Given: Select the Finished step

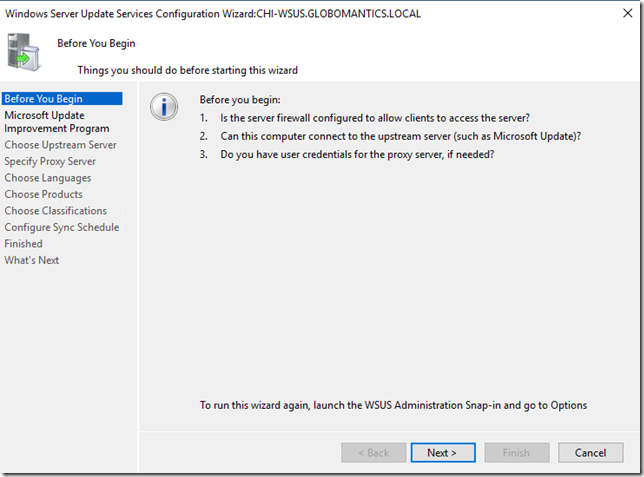Looking at the screenshot, I should tap(23, 244).
